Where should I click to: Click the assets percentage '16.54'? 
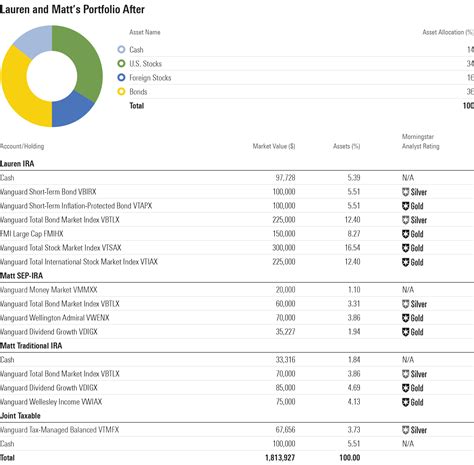(x=353, y=248)
